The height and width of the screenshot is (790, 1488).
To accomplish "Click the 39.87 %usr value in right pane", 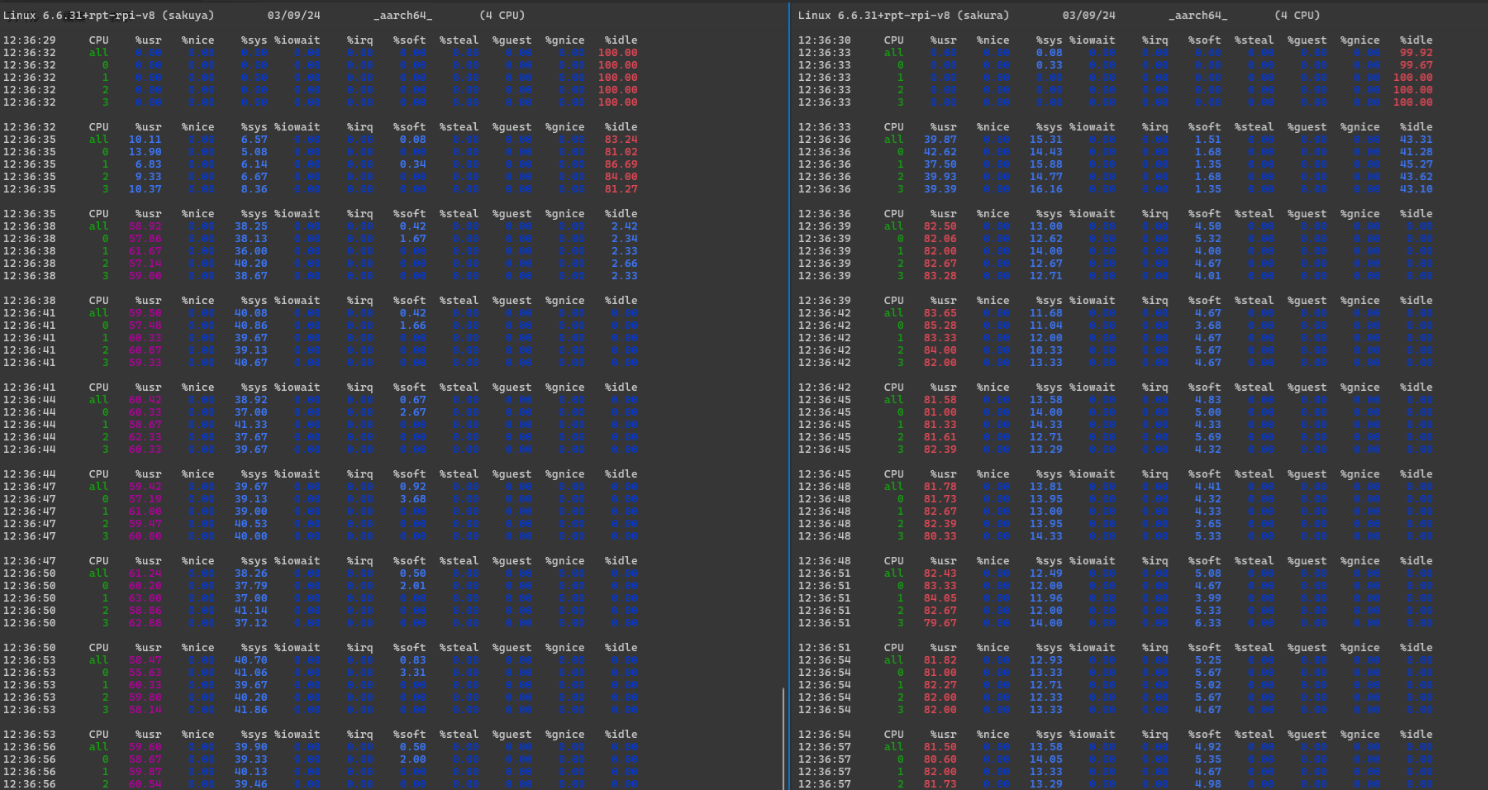I will (940, 140).
